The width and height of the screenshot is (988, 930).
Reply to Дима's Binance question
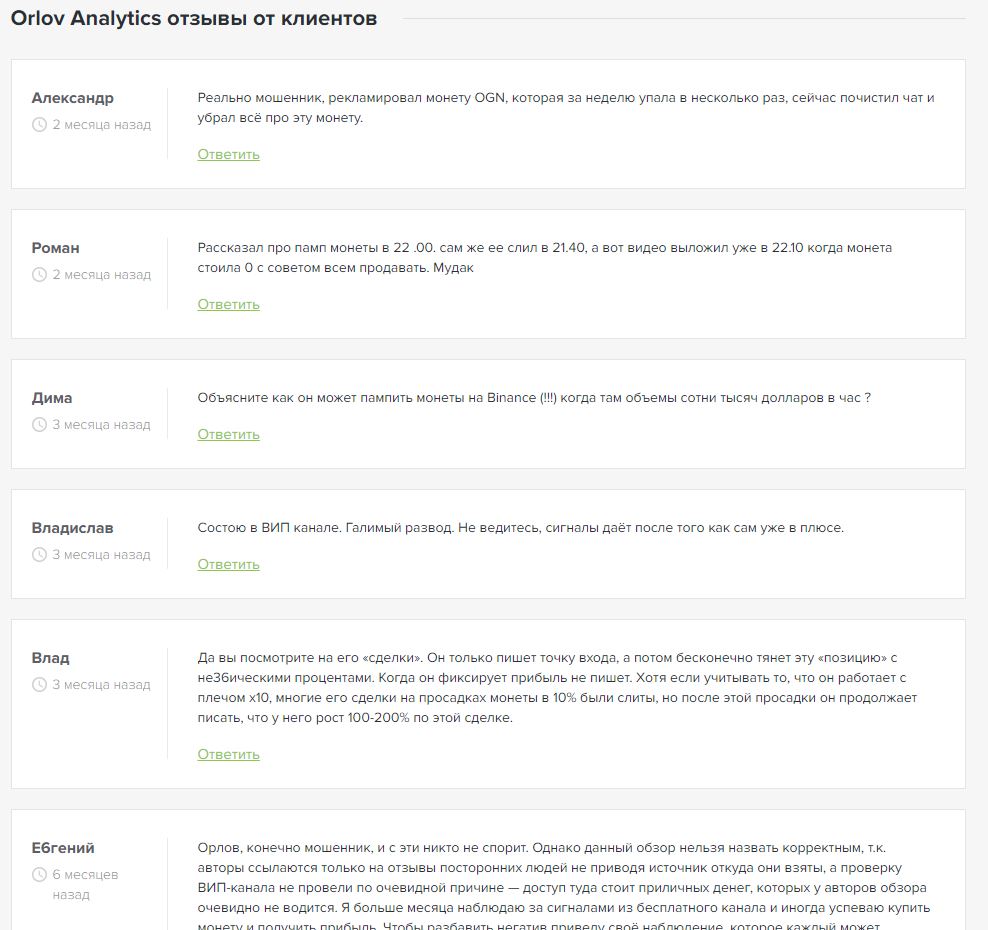(228, 434)
